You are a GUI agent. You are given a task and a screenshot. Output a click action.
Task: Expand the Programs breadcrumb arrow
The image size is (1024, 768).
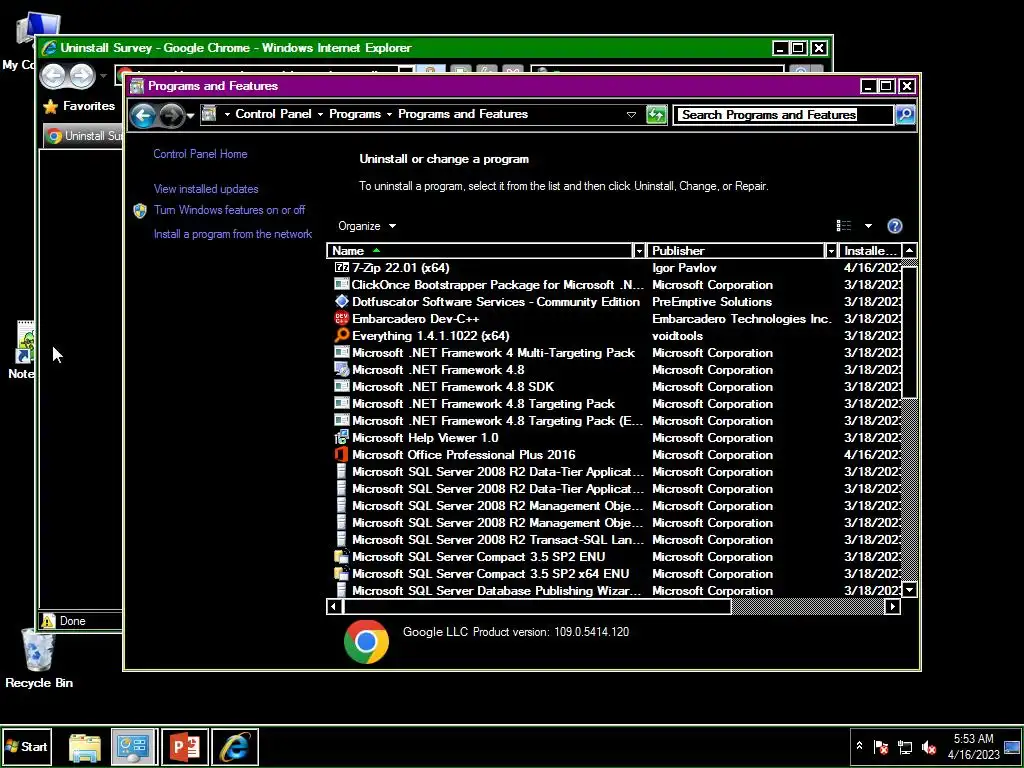pos(389,114)
